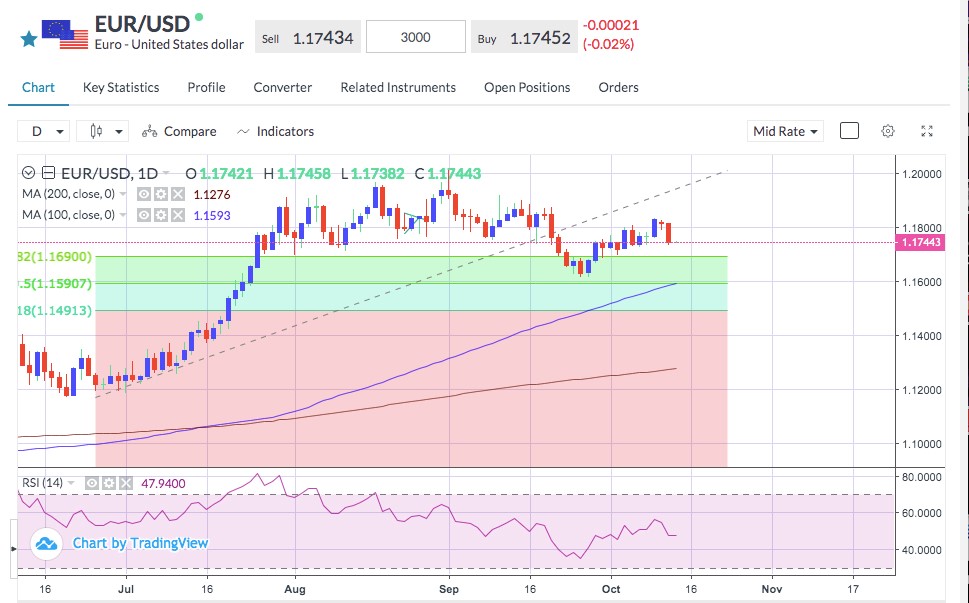Click the blue favorite star icon

tap(28, 40)
